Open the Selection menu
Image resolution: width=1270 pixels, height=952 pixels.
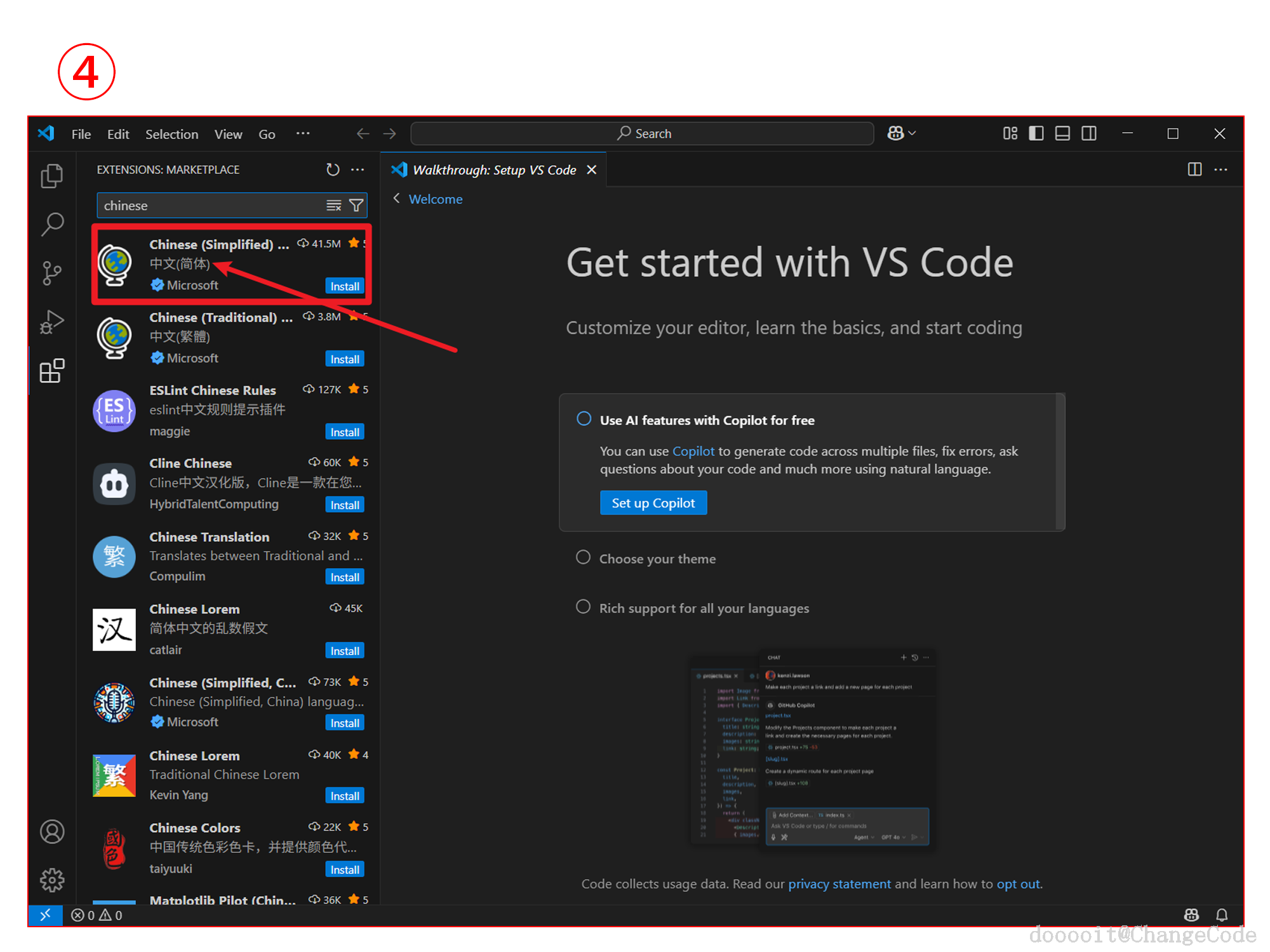coord(171,134)
